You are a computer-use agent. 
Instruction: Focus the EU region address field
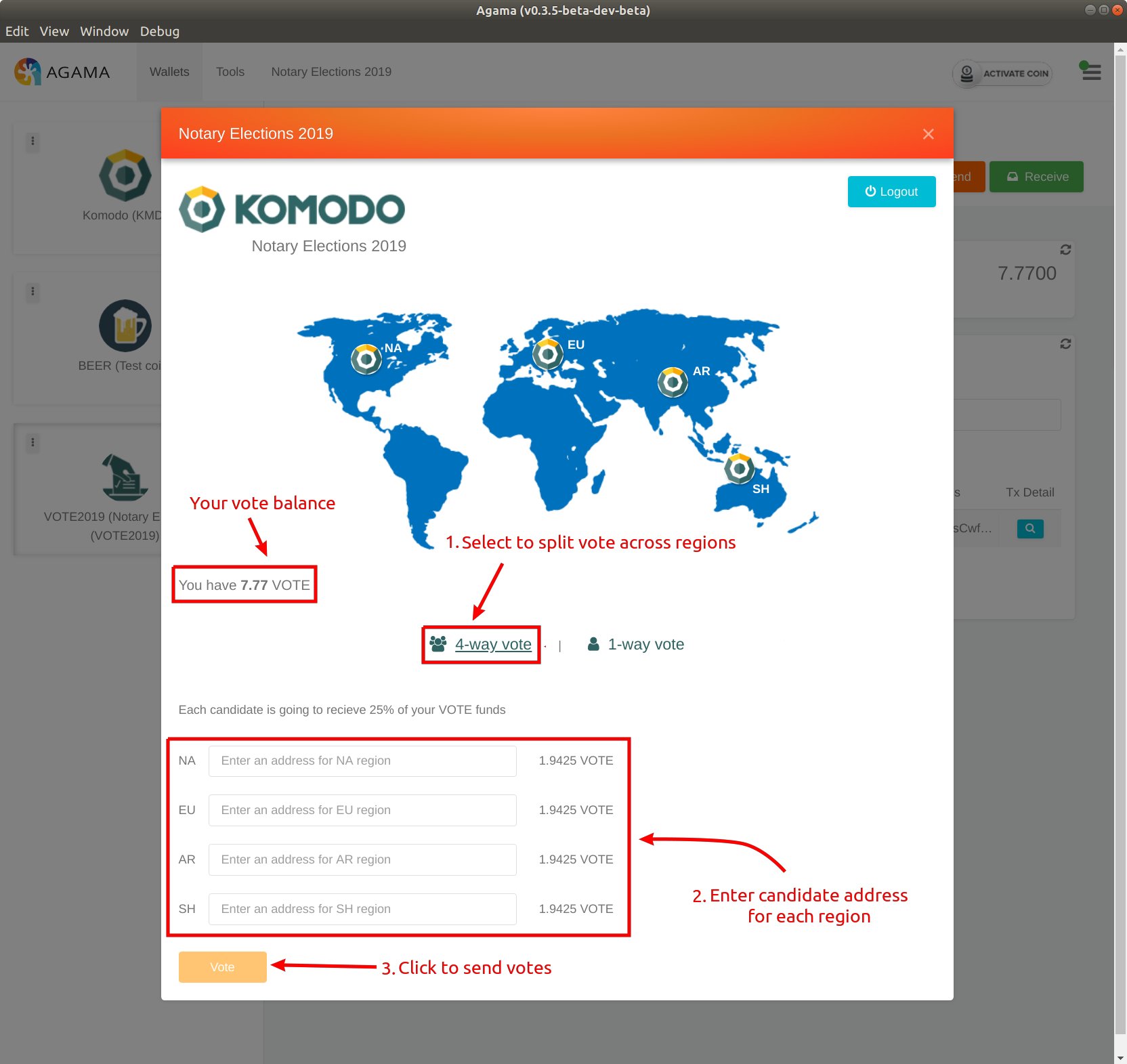pyautogui.click(x=362, y=810)
